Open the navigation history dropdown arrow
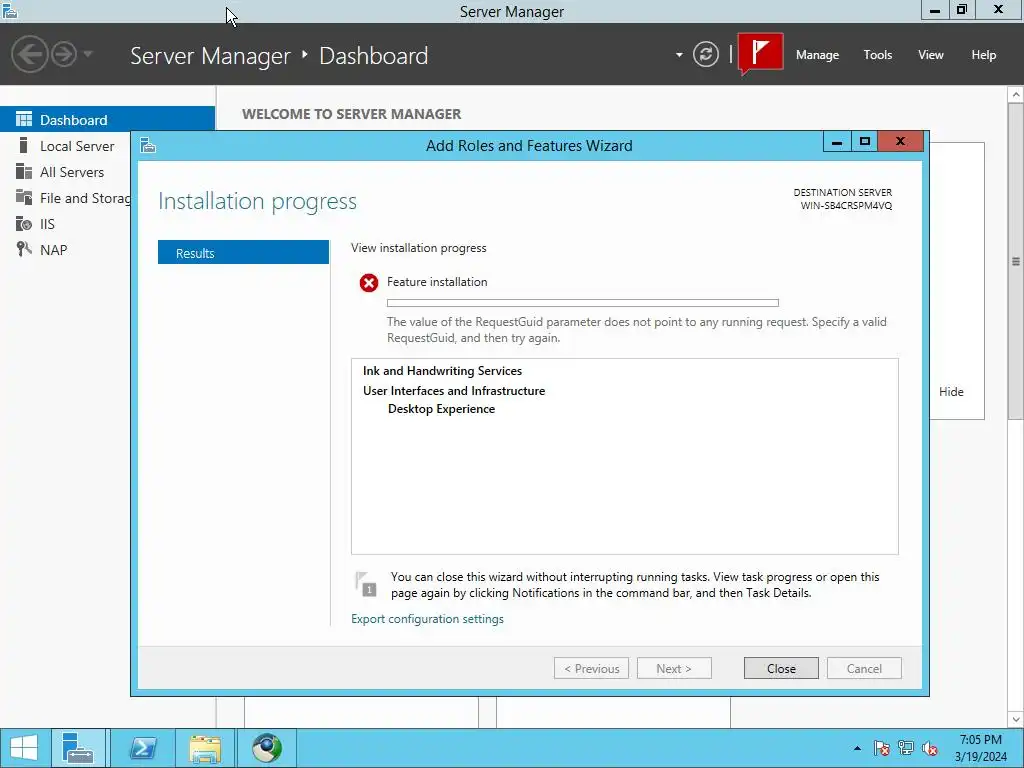Screen dimensions: 1024x768 88,54
